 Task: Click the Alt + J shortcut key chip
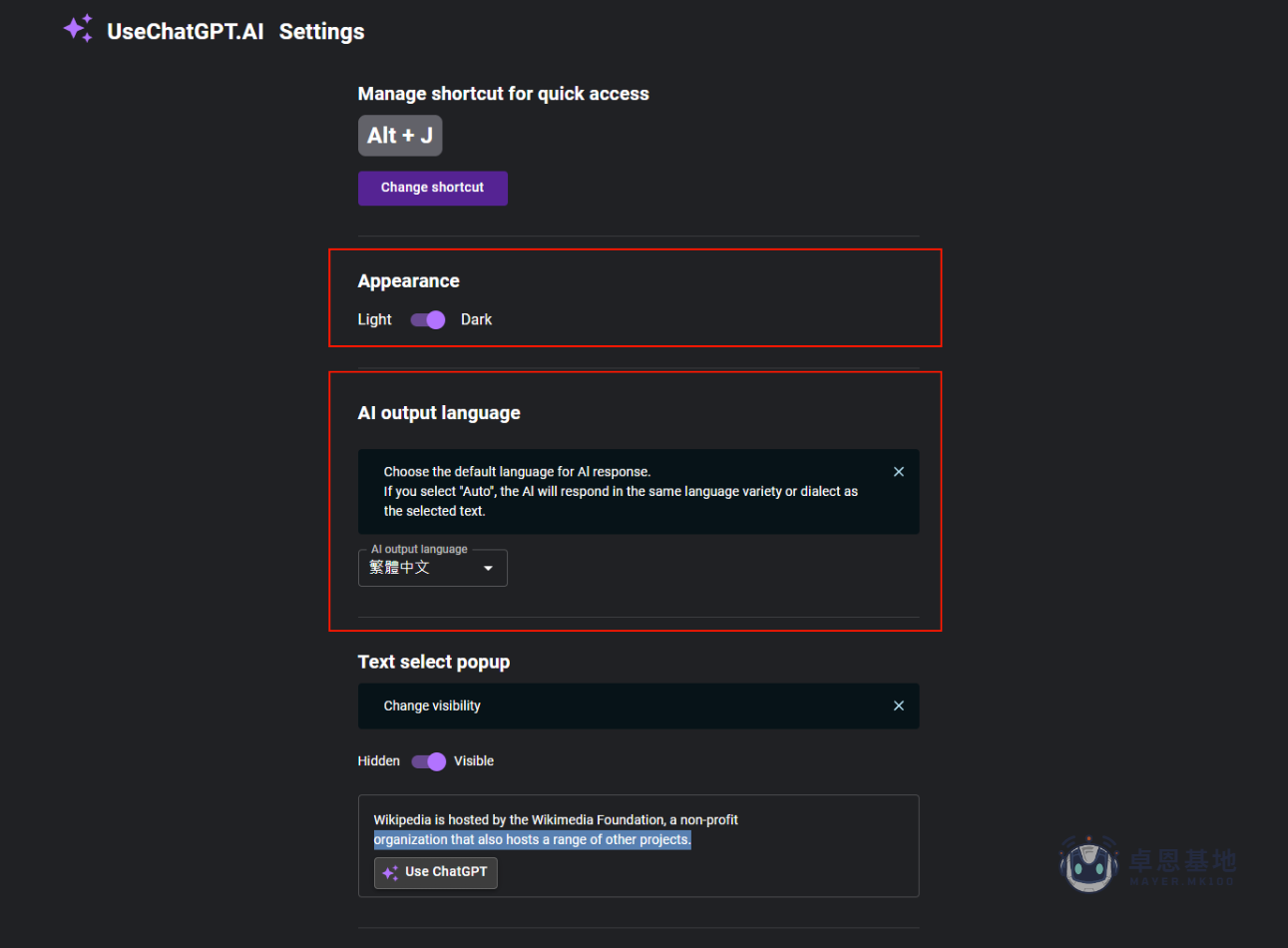pyautogui.click(x=399, y=136)
